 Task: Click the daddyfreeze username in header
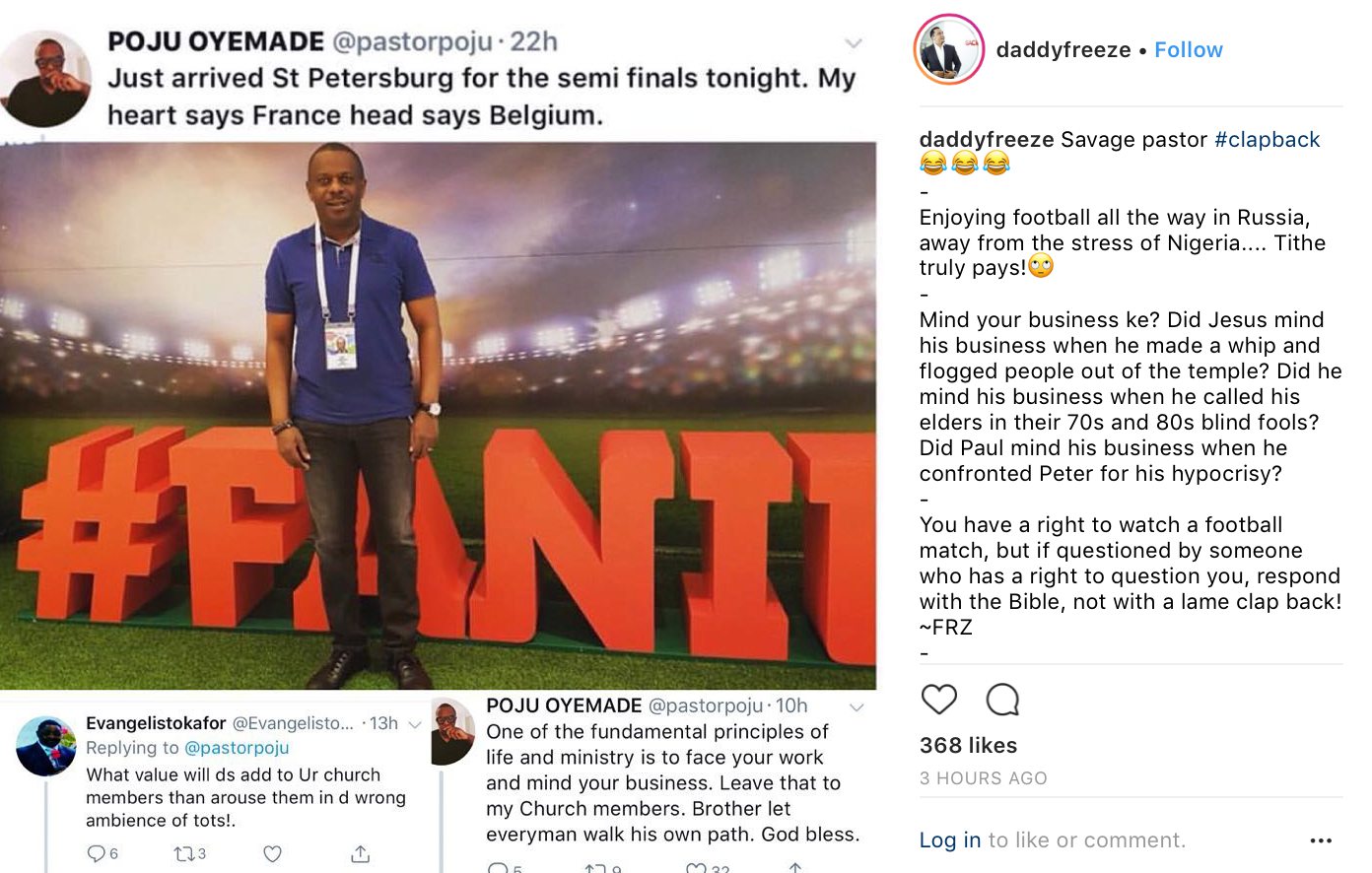click(x=1063, y=50)
